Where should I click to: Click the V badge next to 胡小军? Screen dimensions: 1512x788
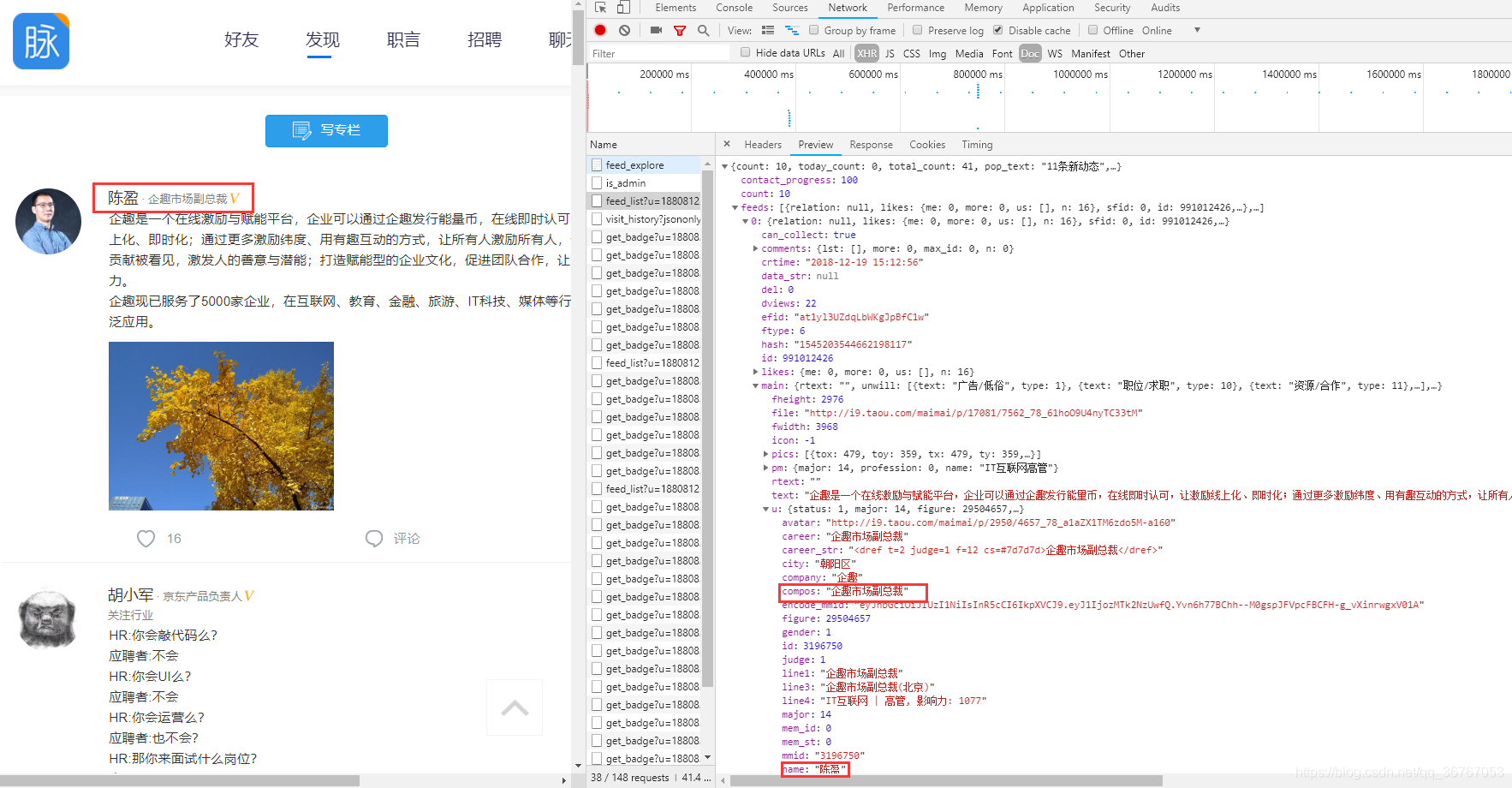click(249, 595)
